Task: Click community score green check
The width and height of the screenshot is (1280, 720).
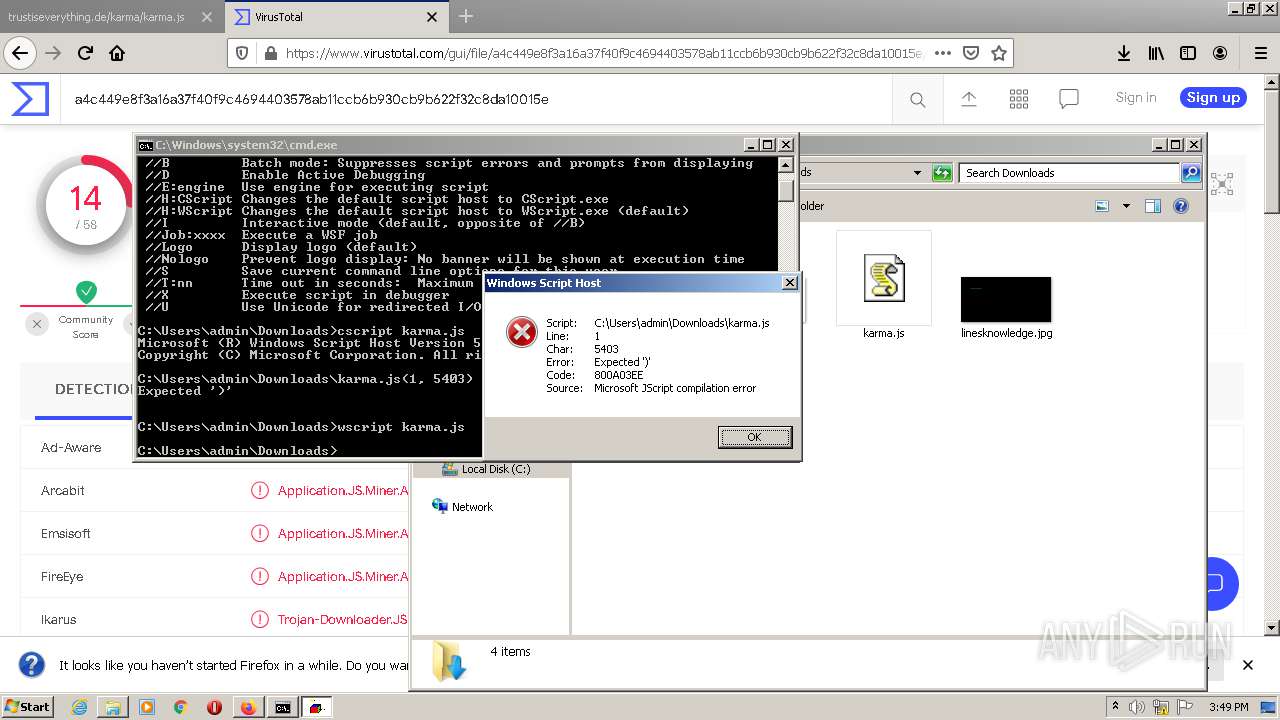Action: coord(86,292)
